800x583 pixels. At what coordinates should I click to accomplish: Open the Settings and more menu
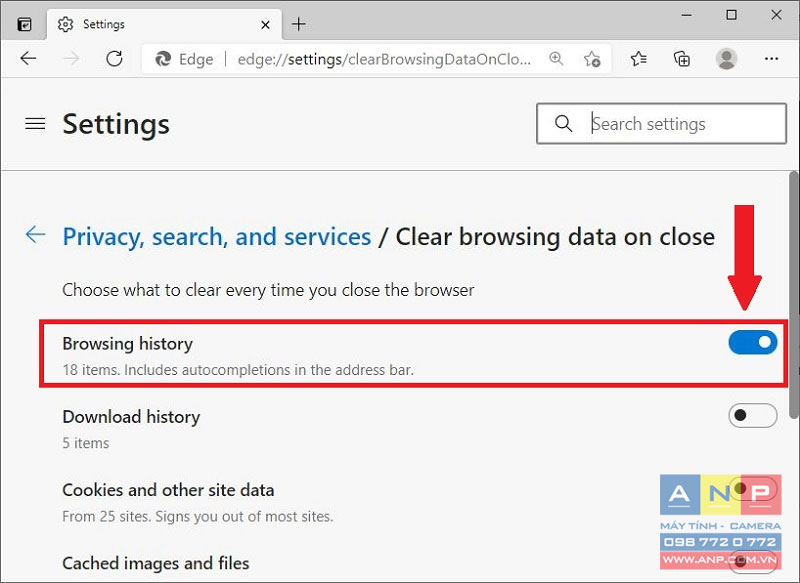pos(771,59)
